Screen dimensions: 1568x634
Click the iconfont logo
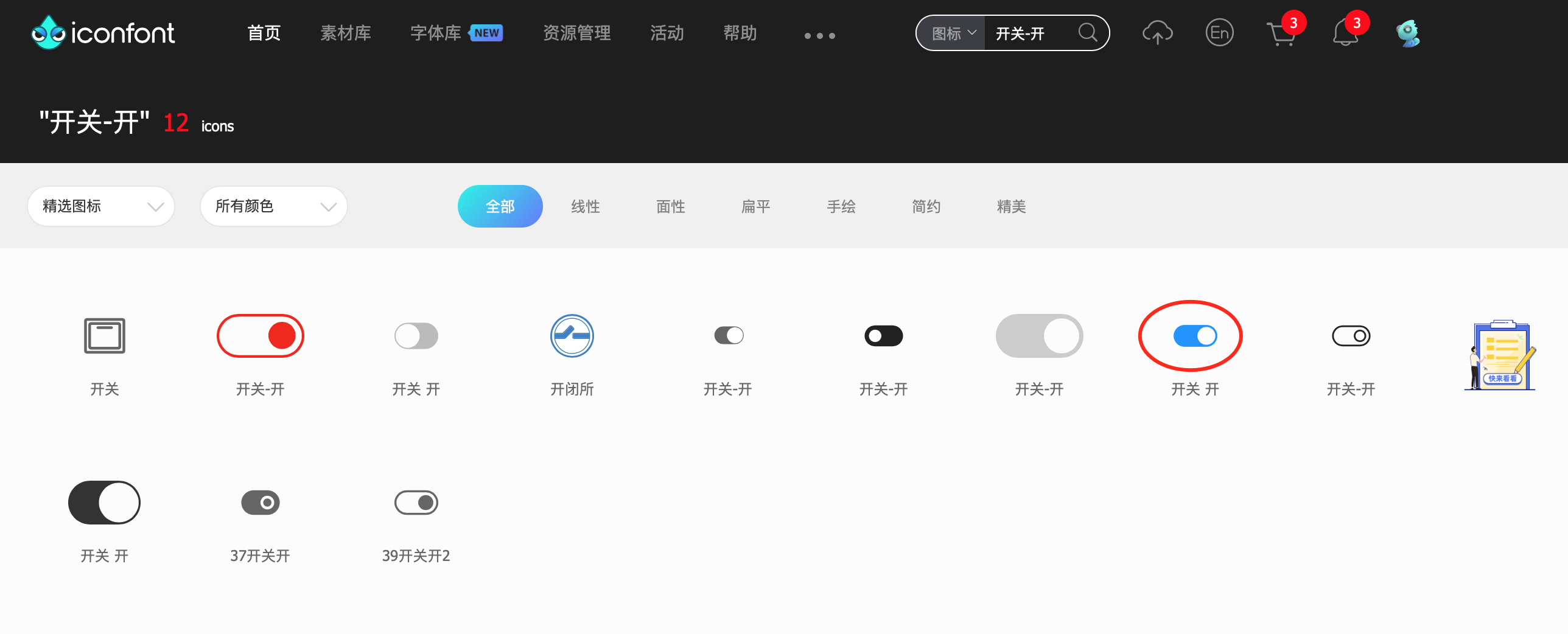102,32
